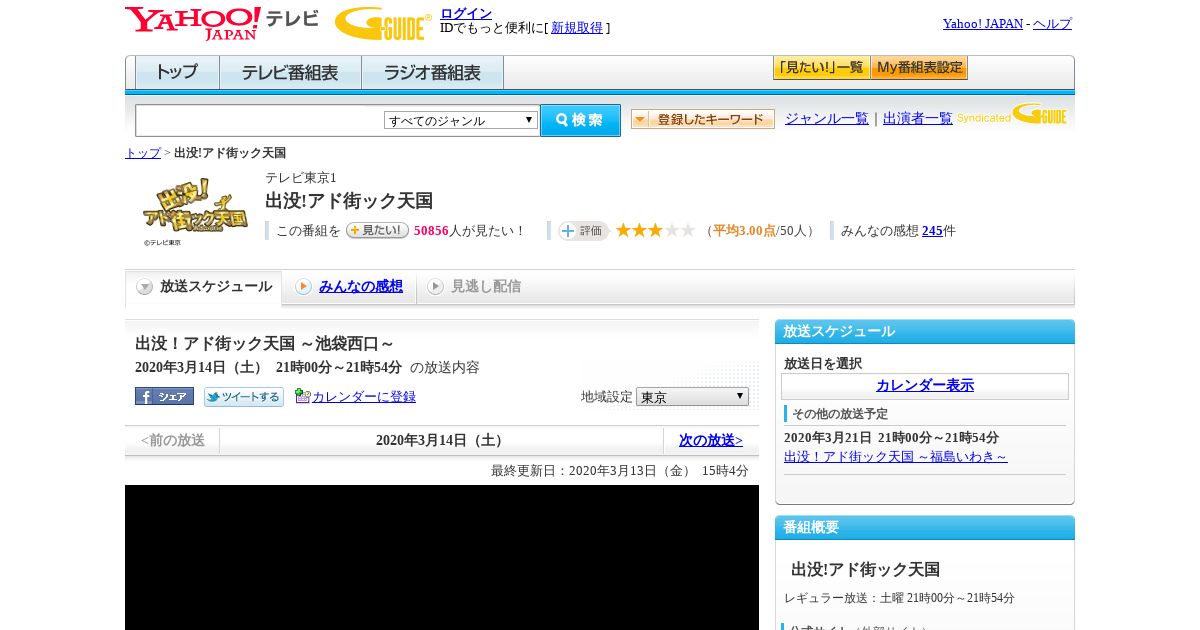The image size is (1200, 630).
Task: Click the star rating display
Action: coord(655,231)
